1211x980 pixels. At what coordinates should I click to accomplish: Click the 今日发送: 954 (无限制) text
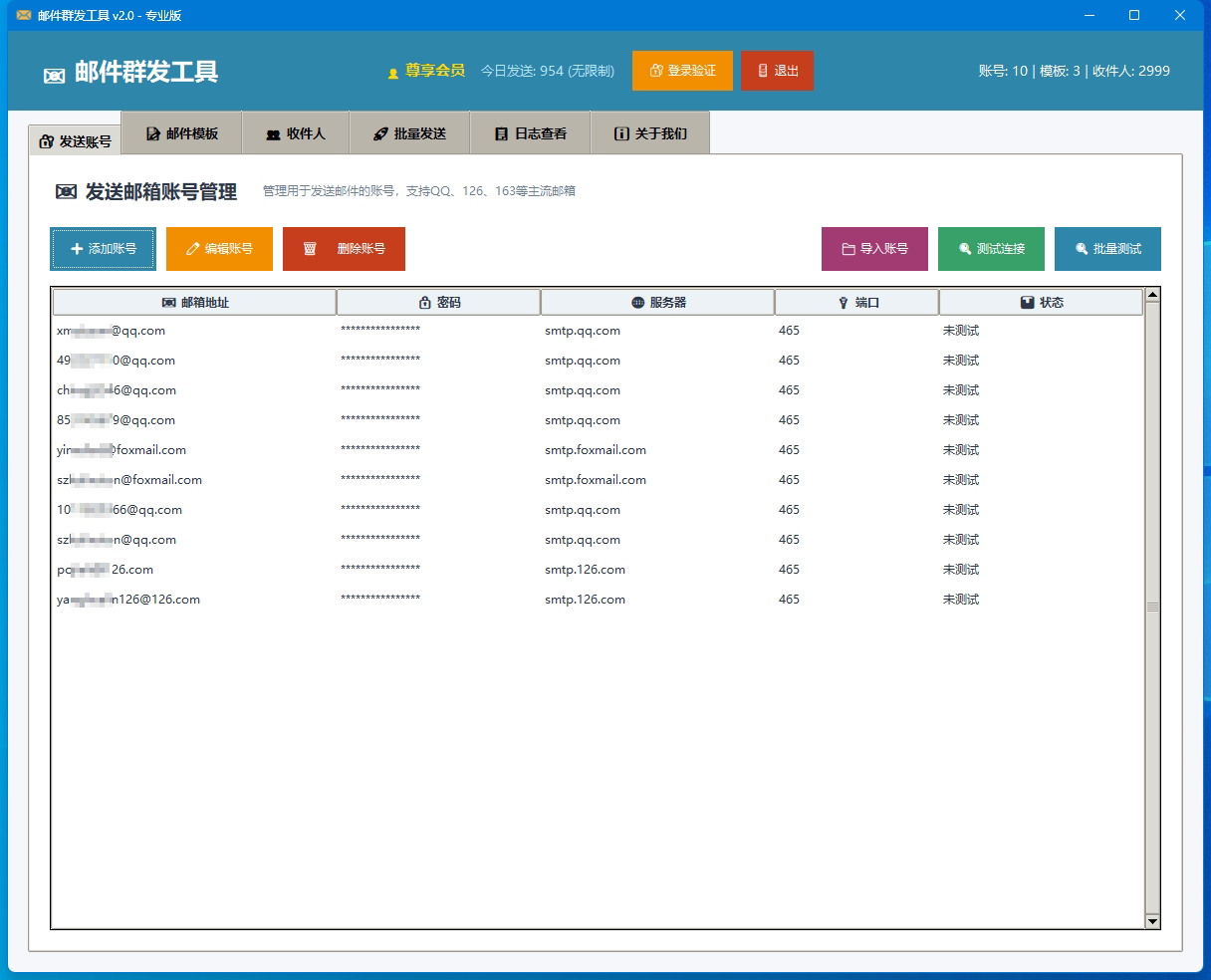[x=548, y=71]
